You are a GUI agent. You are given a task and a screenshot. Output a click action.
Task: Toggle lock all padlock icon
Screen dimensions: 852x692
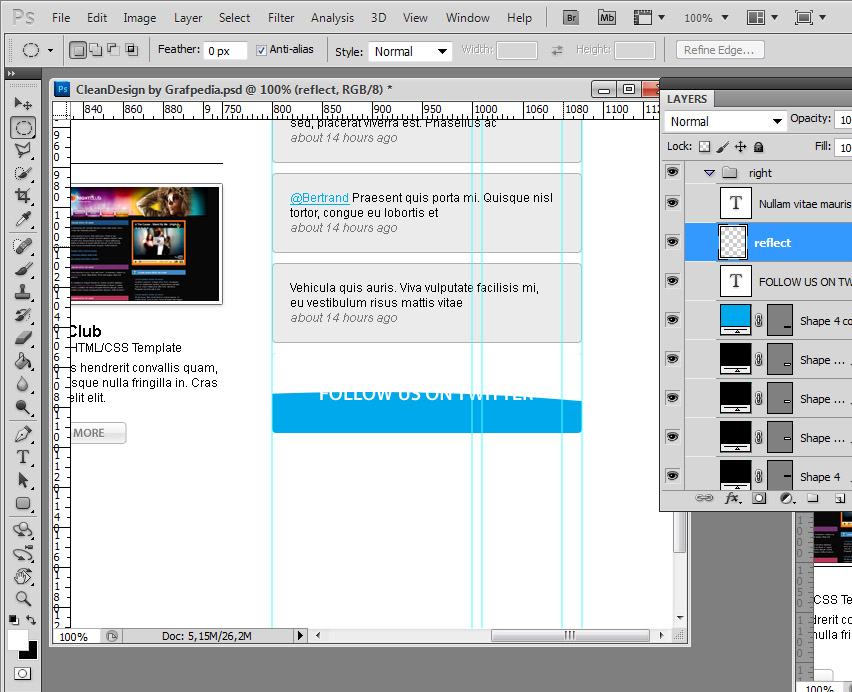pyautogui.click(x=759, y=147)
